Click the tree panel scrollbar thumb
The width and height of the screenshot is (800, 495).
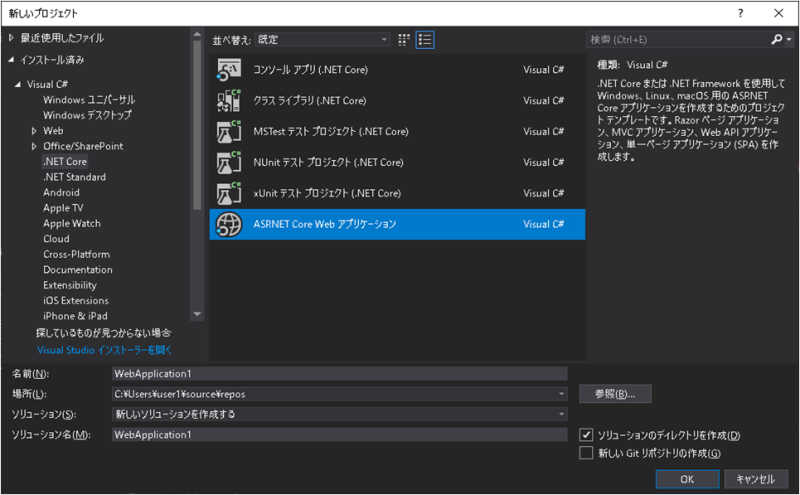point(197,125)
